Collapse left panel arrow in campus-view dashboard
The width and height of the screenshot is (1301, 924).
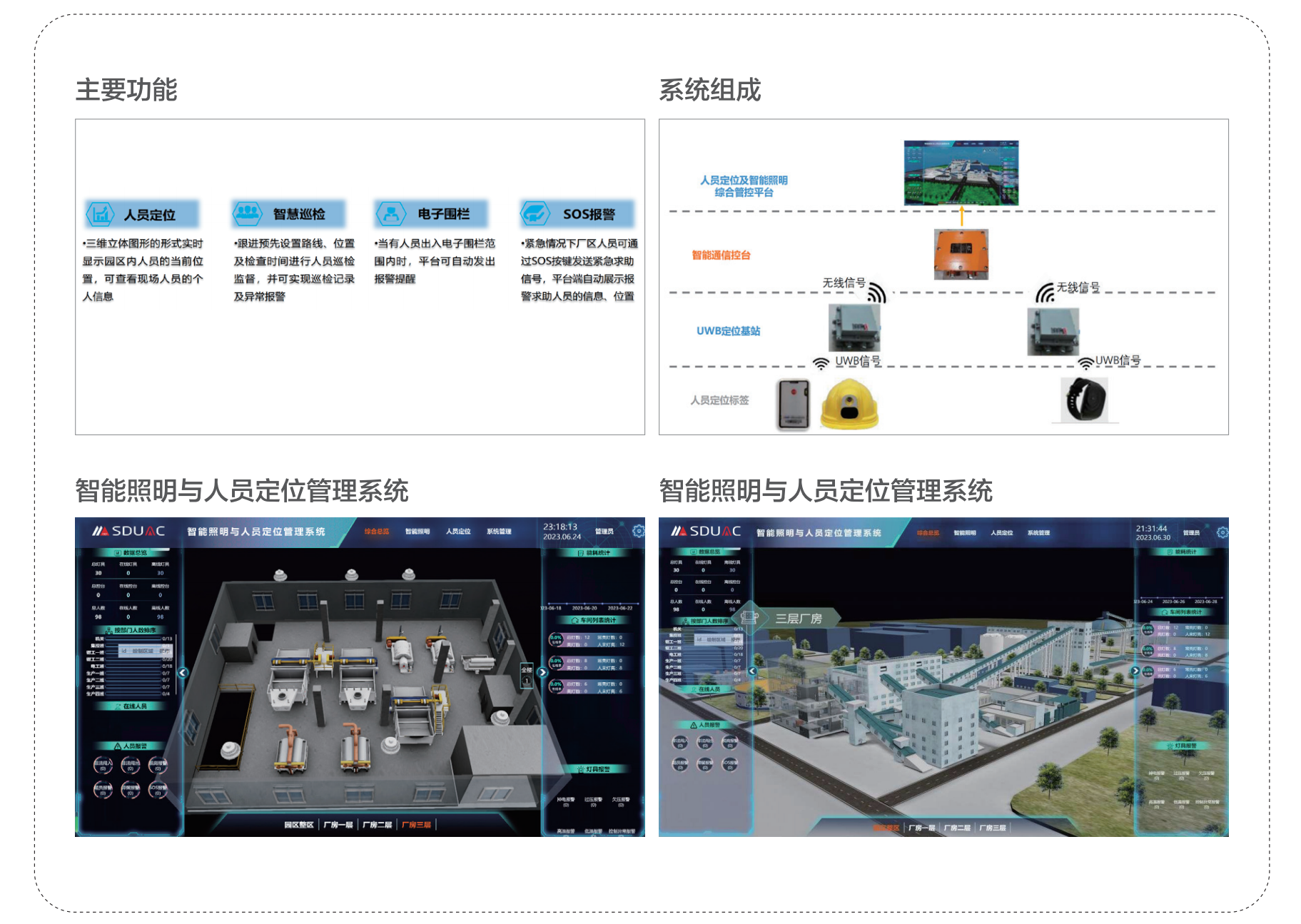[752, 671]
